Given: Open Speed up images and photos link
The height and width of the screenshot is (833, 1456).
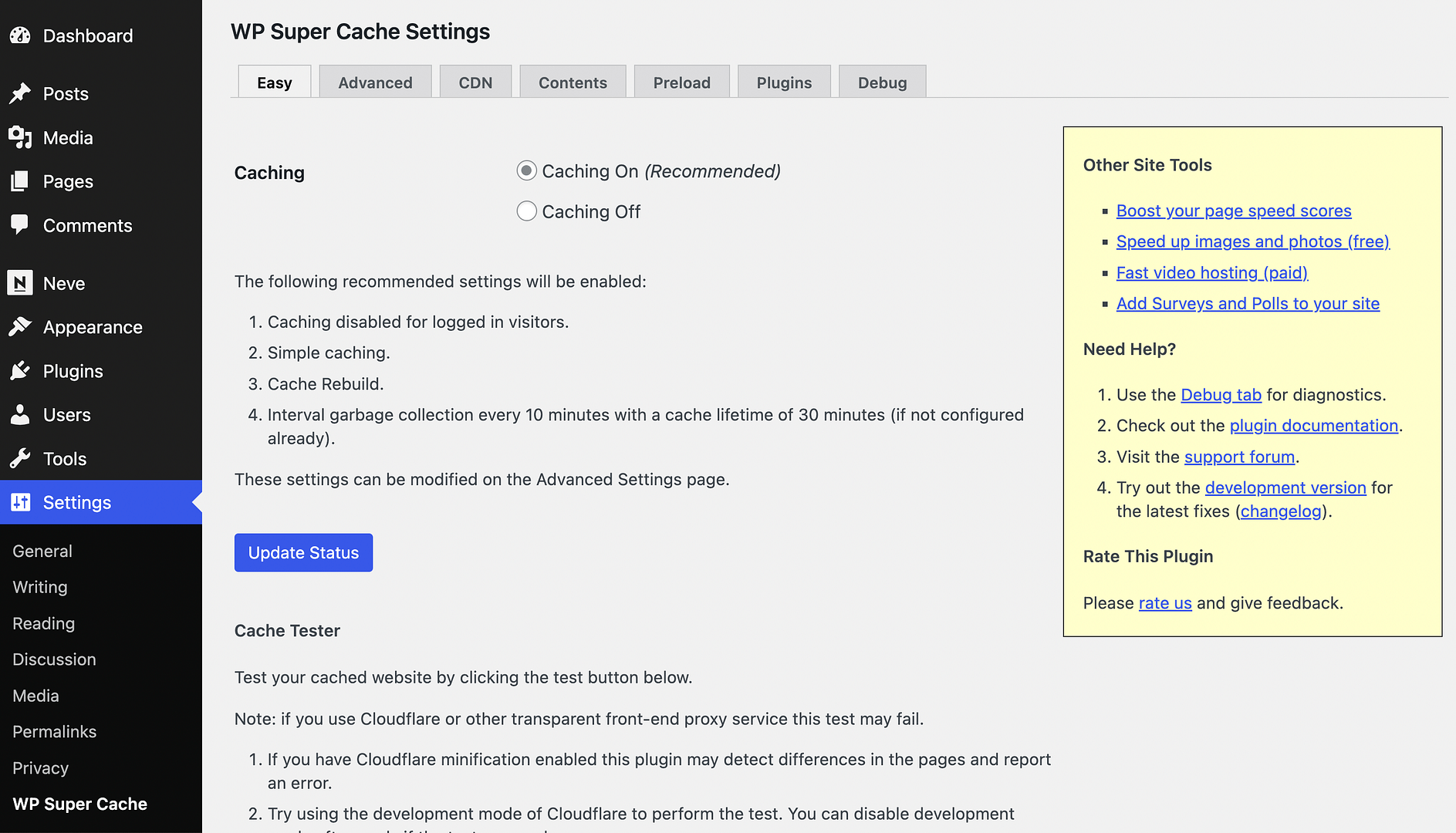Looking at the screenshot, I should pos(1252,241).
